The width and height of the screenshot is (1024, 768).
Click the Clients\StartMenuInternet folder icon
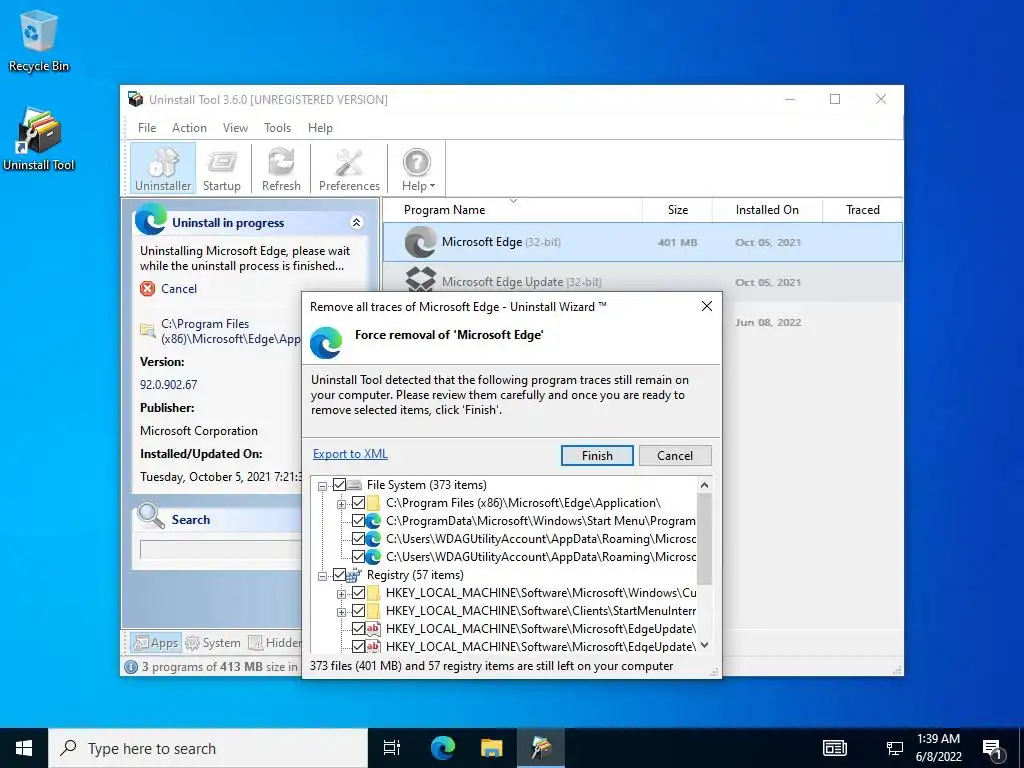tap(373, 611)
